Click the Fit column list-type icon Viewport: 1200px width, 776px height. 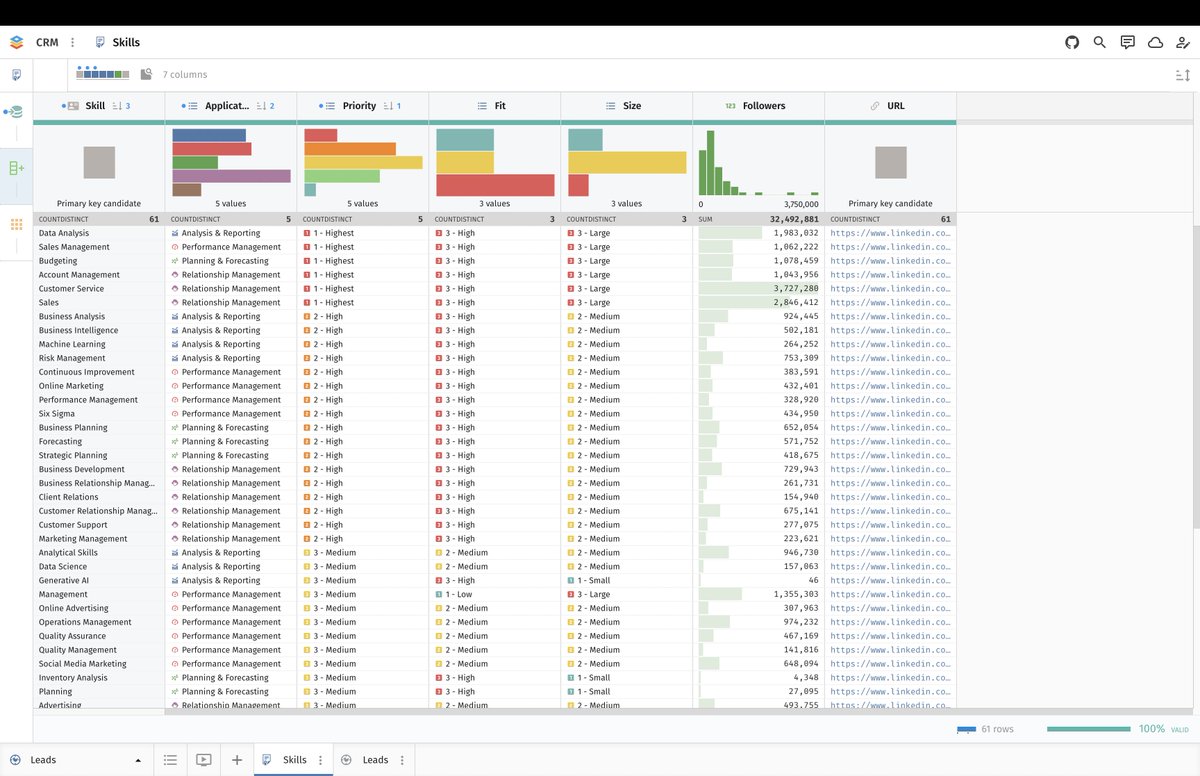pos(482,105)
